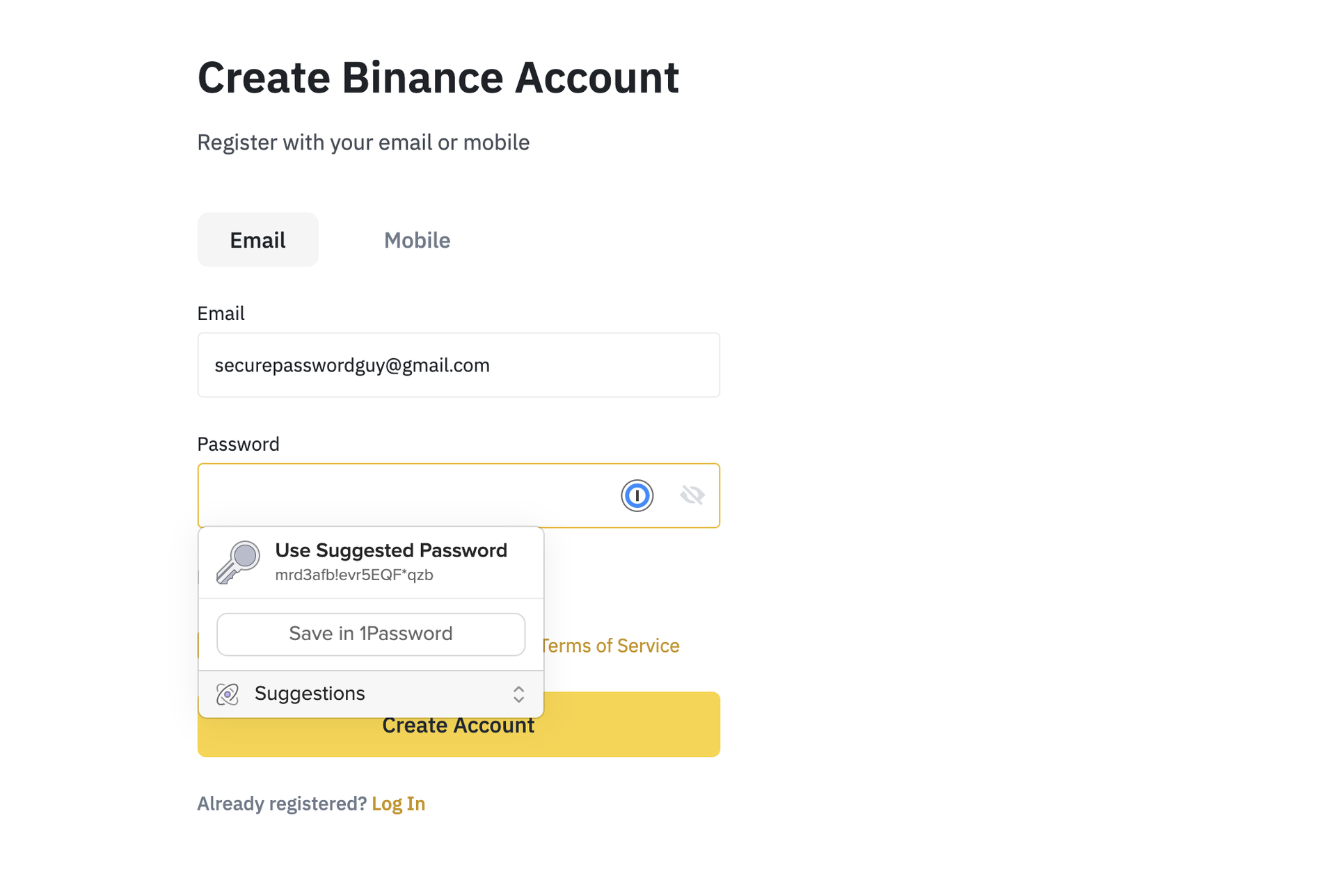1336x896 pixels.
Task: Click the Email input field
Action: [x=459, y=365]
